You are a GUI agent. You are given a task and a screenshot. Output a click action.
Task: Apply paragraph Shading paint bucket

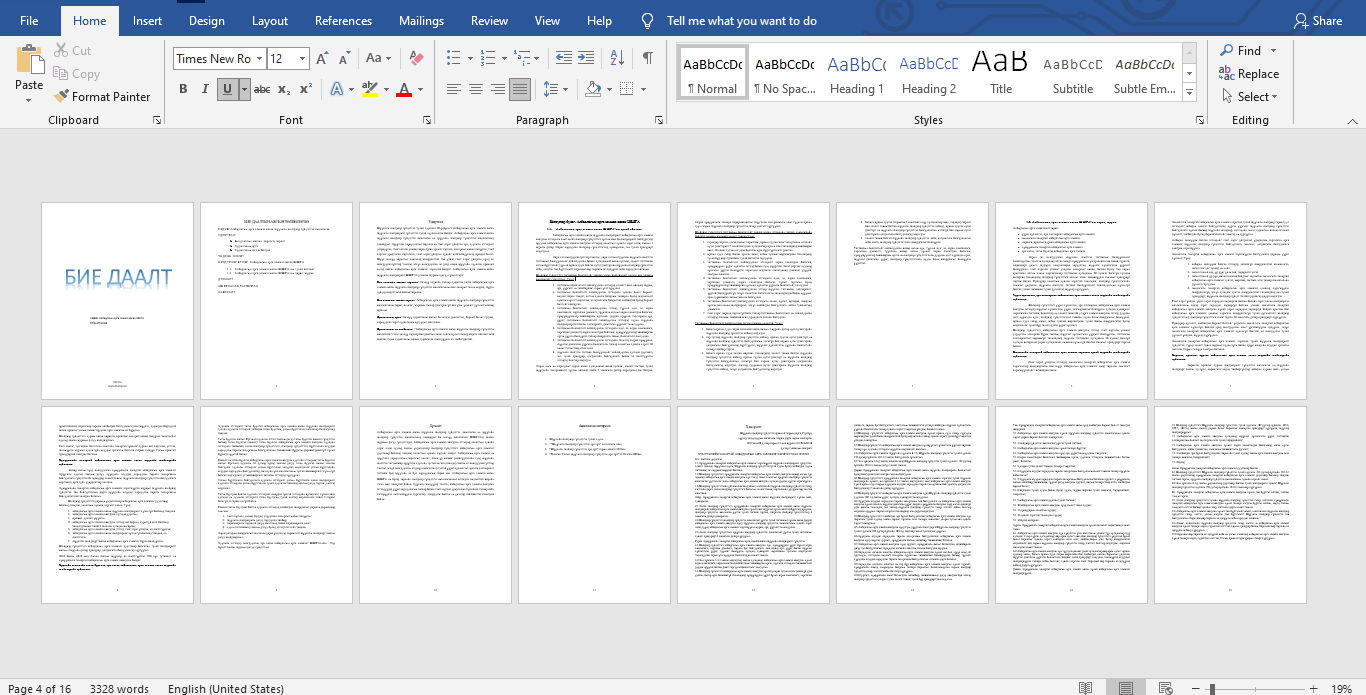(592, 89)
